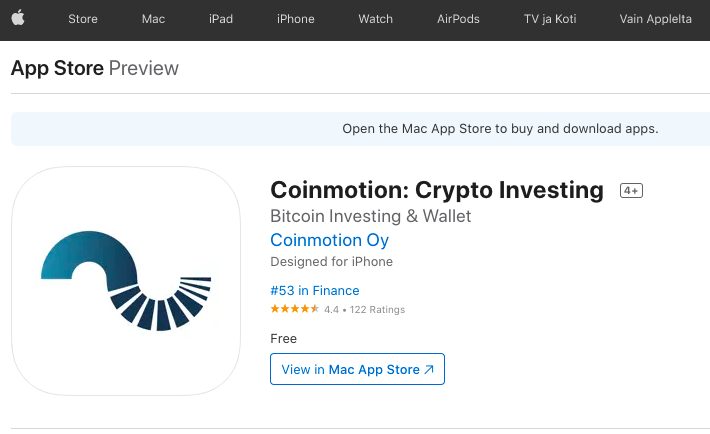Open the Mac navigation item
The height and width of the screenshot is (434, 710).
point(153,19)
